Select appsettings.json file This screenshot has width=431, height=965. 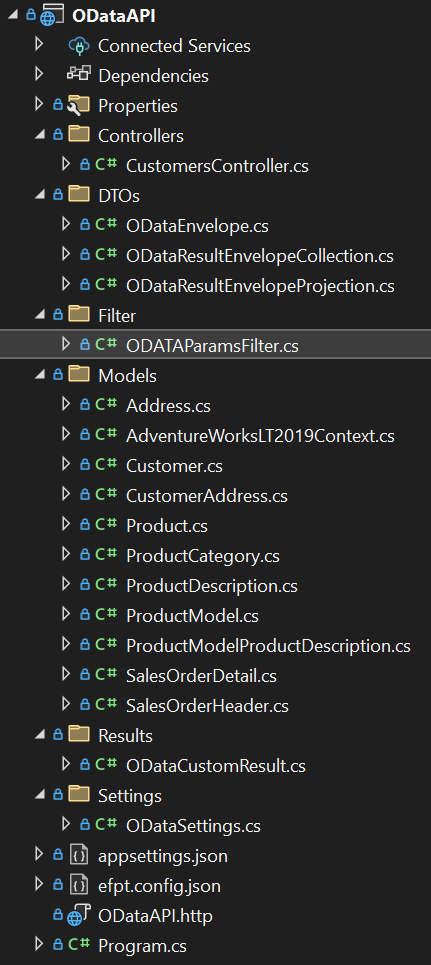coord(163,856)
